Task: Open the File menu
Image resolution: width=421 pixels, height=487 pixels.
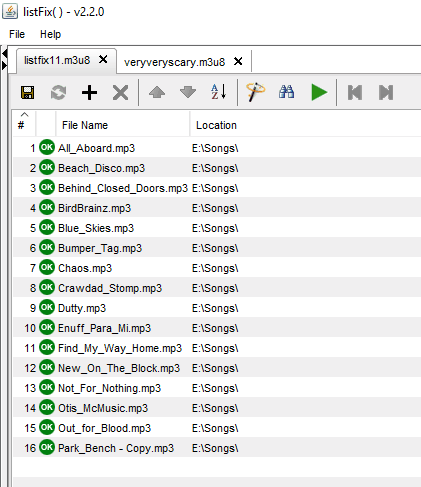Action: point(17,34)
